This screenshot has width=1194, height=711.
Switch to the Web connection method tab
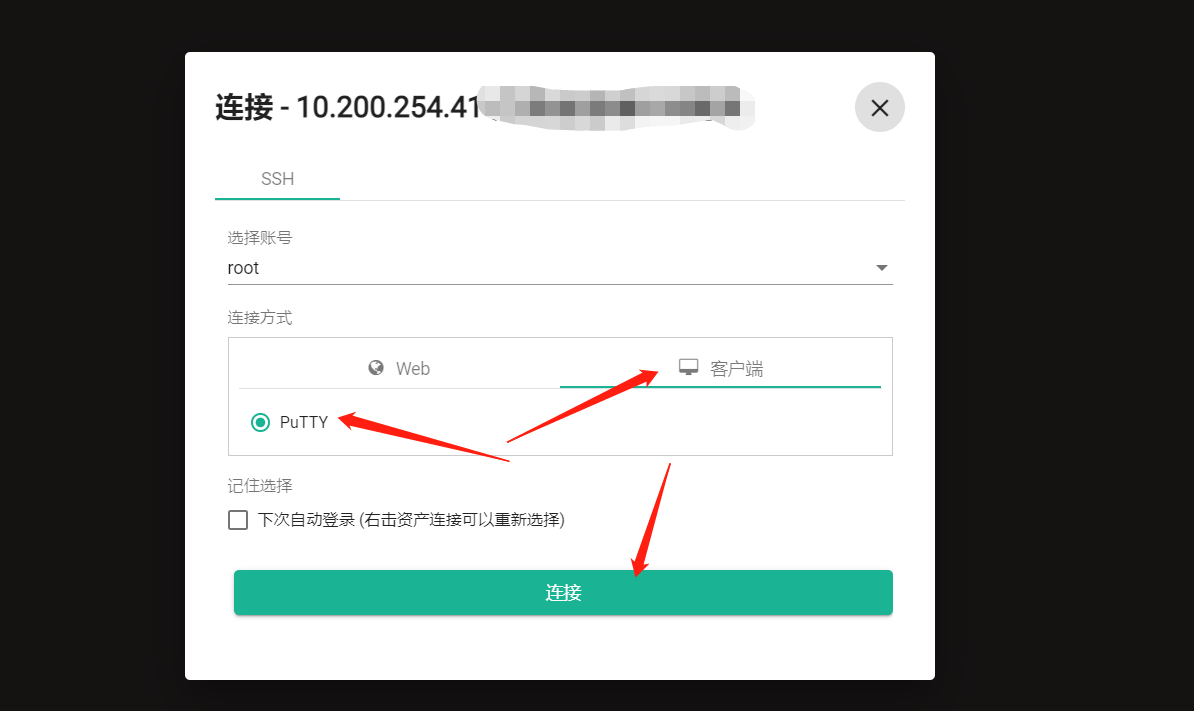point(399,368)
